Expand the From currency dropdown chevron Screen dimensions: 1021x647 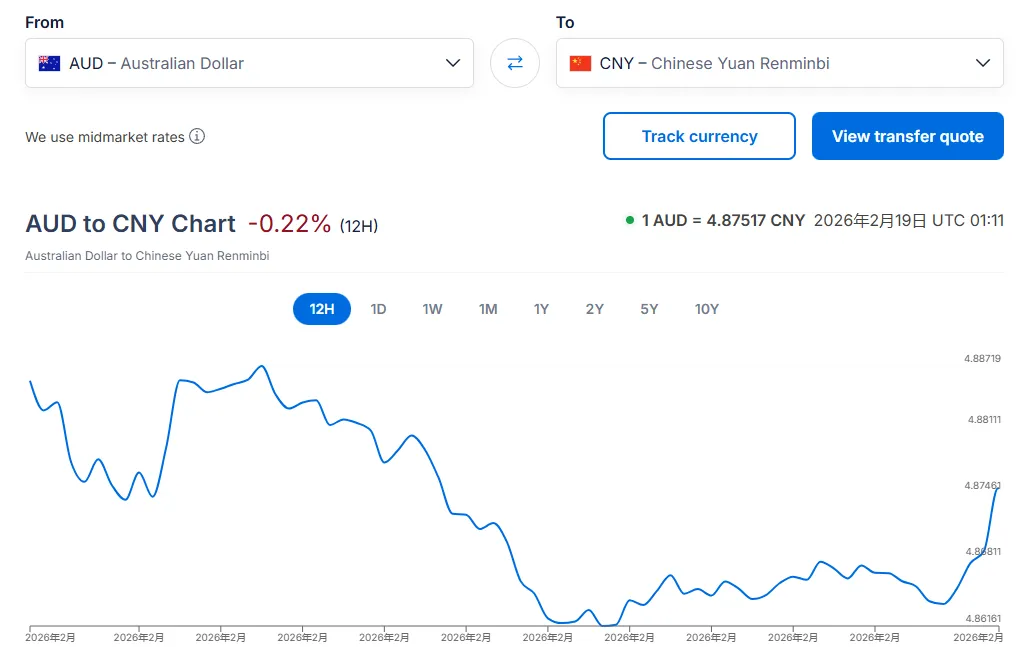coord(452,63)
